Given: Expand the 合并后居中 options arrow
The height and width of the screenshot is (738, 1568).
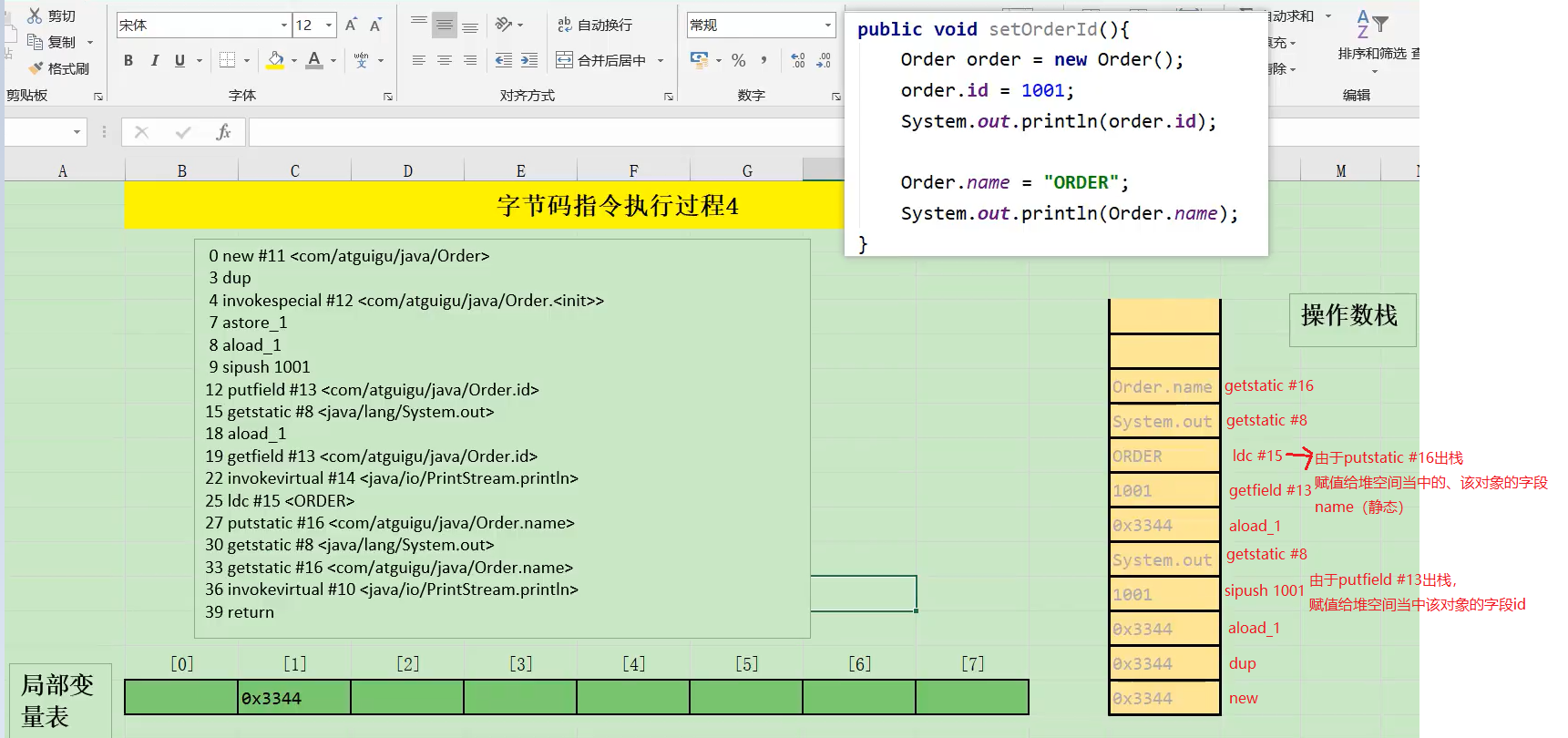Looking at the screenshot, I should [x=661, y=61].
